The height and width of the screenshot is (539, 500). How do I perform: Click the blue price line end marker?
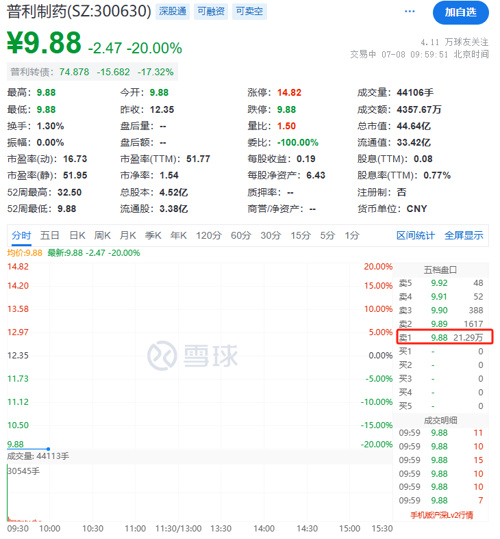(48, 449)
